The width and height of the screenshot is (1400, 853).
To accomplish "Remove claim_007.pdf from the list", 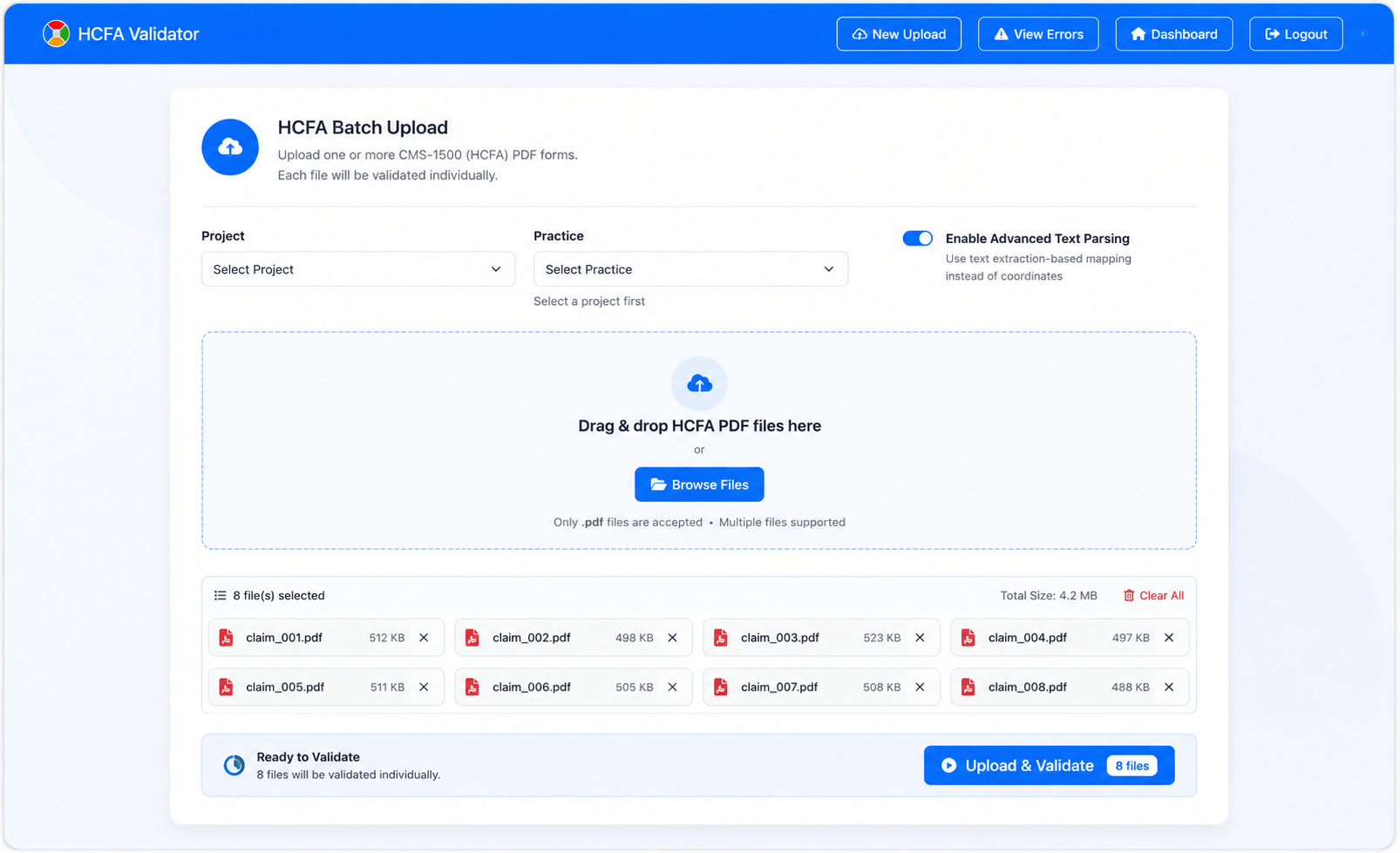I will [920, 687].
